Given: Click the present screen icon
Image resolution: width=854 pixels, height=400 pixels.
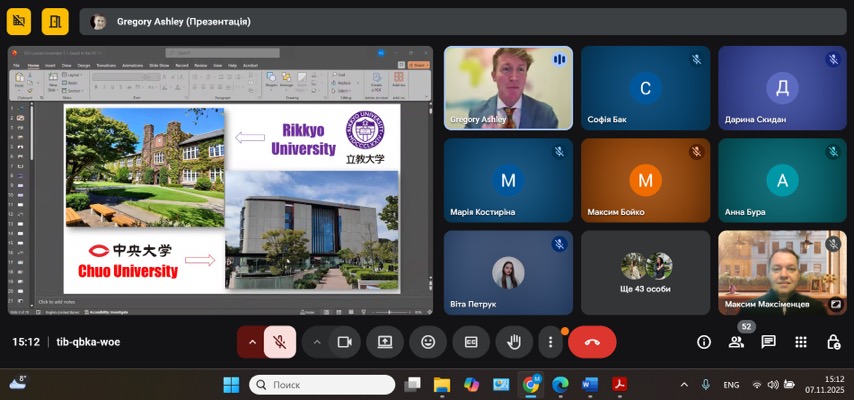Looking at the screenshot, I should (x=385, y=342).
